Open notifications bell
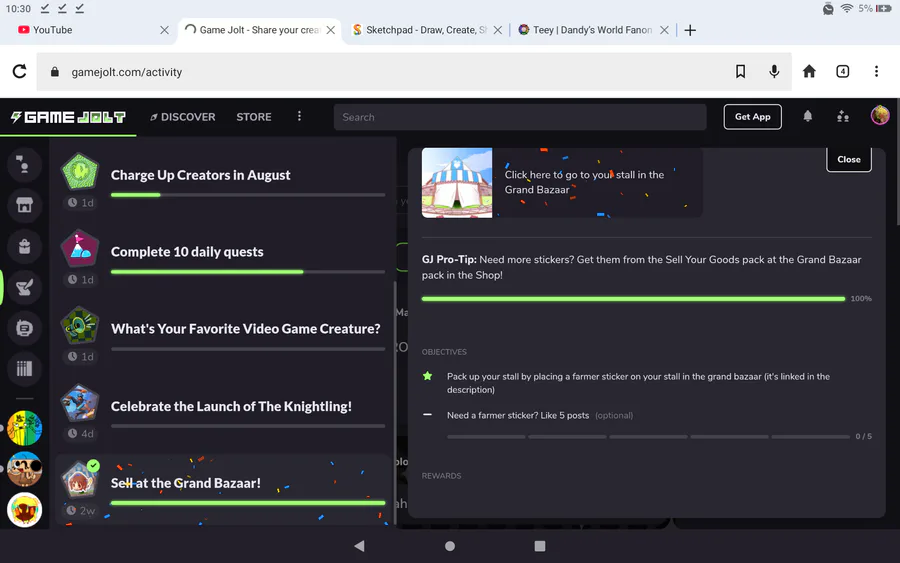 coord(808,117)
